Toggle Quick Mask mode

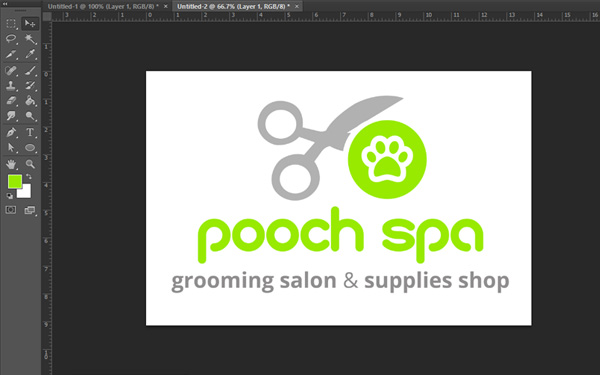11,210
